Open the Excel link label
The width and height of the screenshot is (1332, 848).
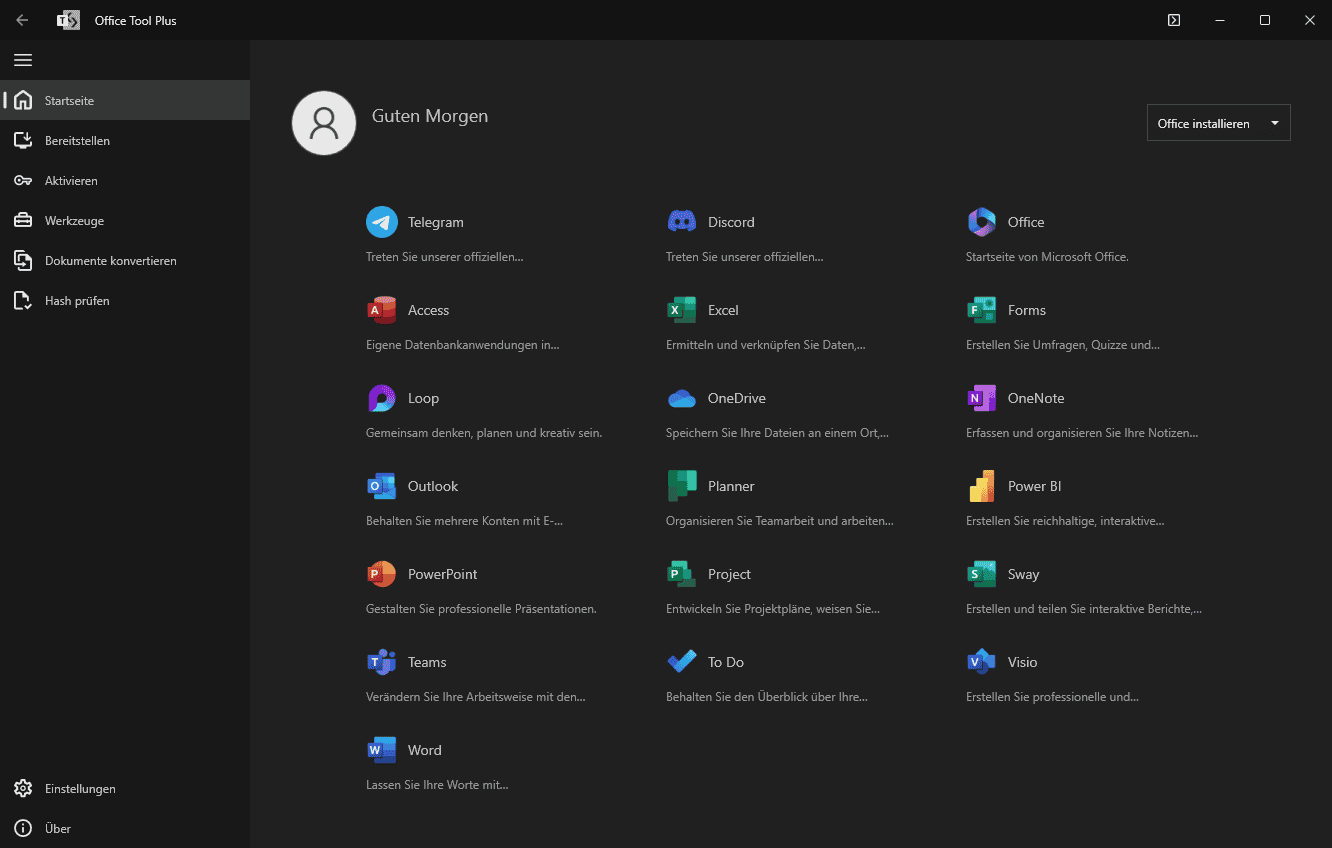723,310
